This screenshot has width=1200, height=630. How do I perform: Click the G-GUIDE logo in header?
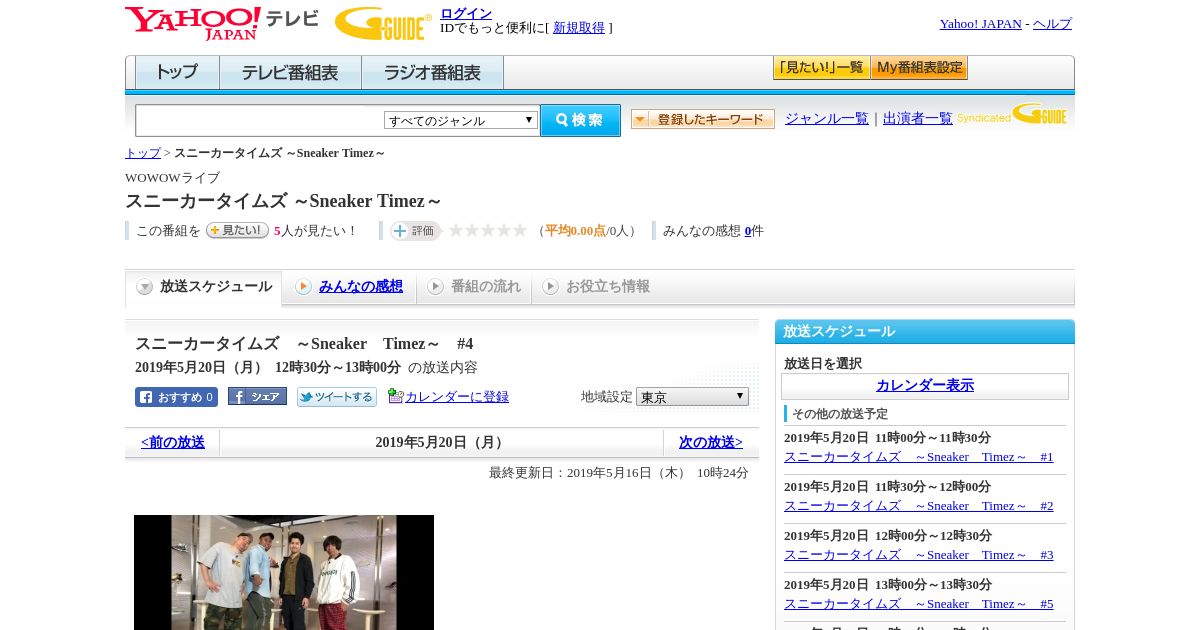383,24
